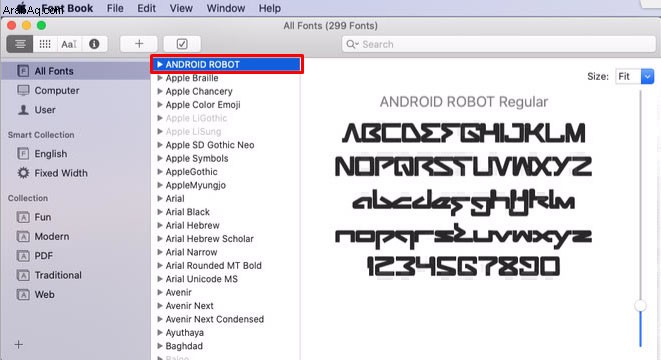Expand the ANDROID ROBOT font family

click(x=160, y=64)
